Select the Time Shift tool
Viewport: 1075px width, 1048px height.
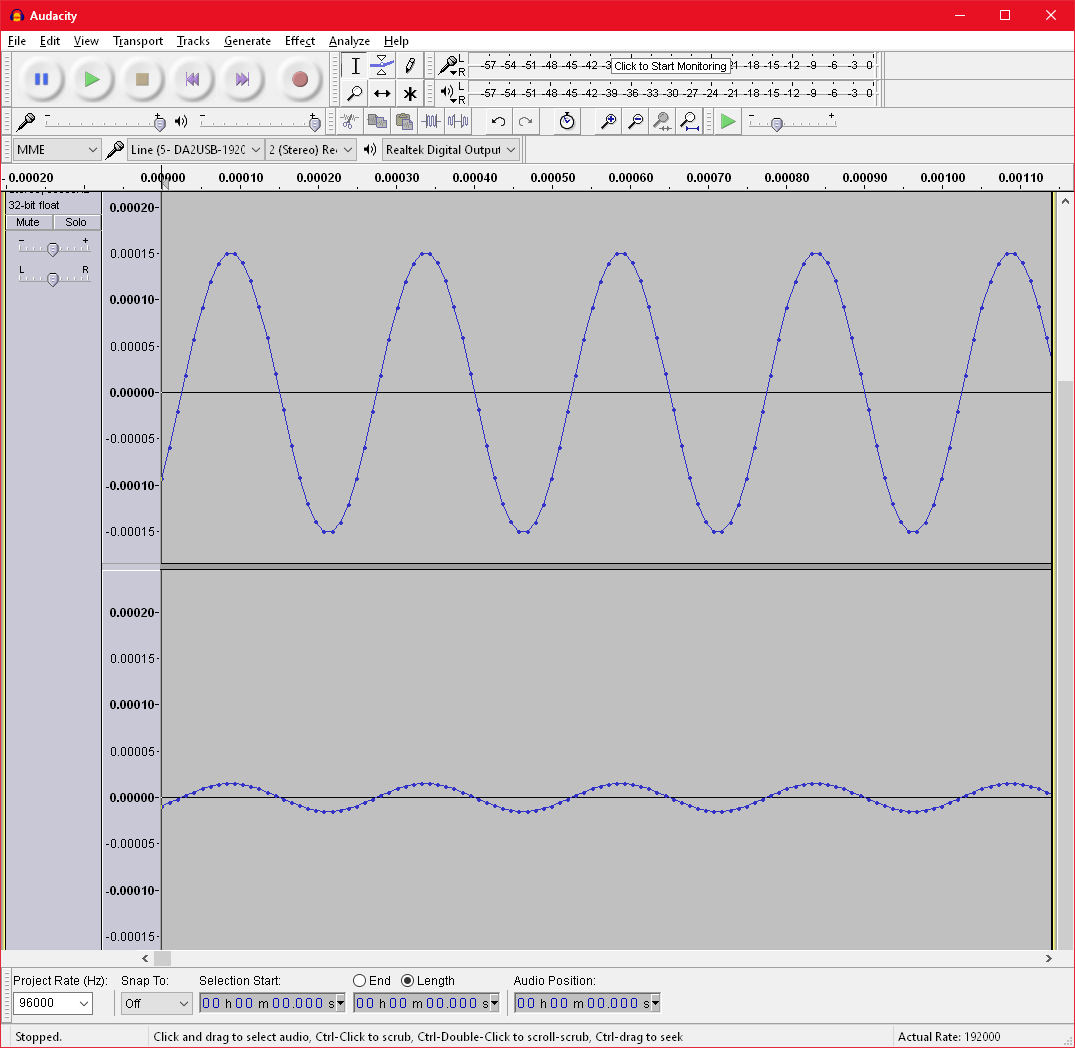pos(382,93)
